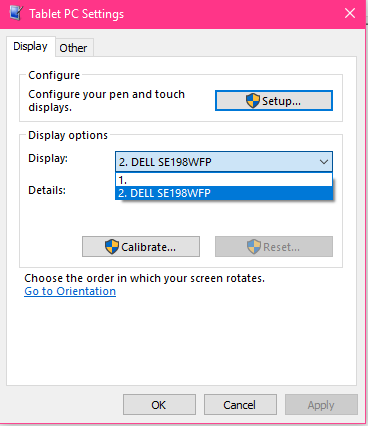The height and width of the screenshot is (426, 368).
Task: Click the greyed shield icon beside Reset
Action: click(x=254, y=247)
